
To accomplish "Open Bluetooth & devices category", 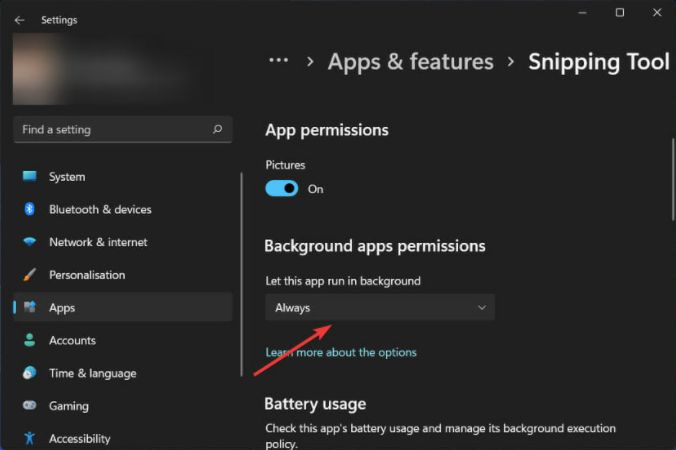I will click(123, 209).
